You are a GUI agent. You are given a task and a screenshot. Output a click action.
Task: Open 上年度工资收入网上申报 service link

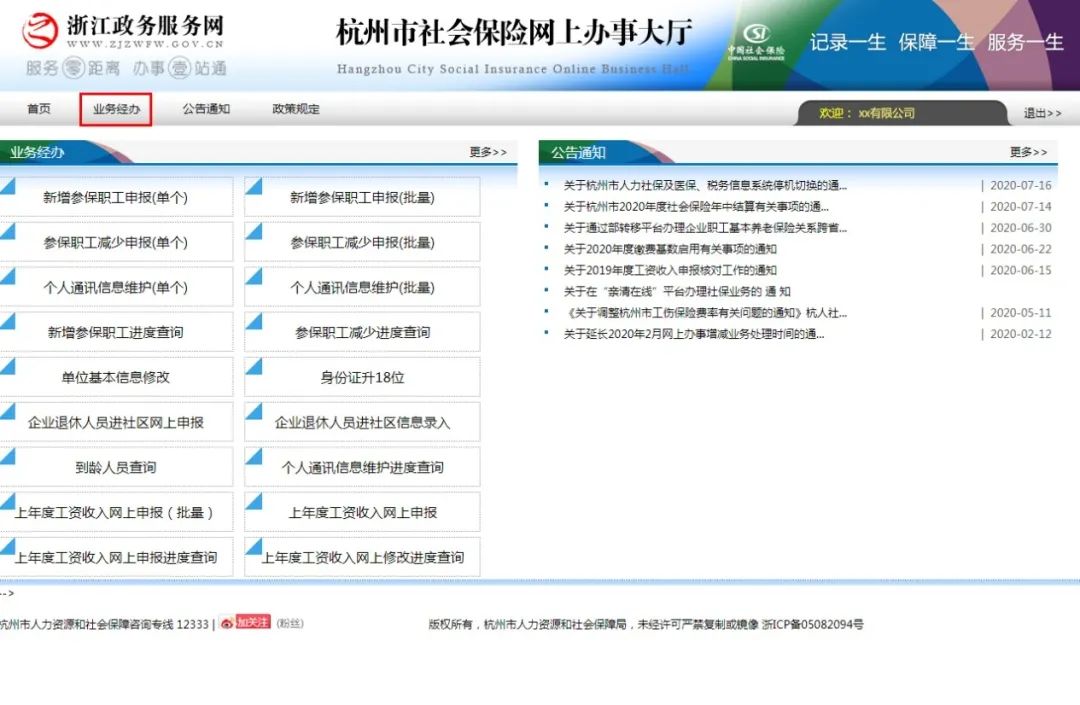tap(363, 512)
